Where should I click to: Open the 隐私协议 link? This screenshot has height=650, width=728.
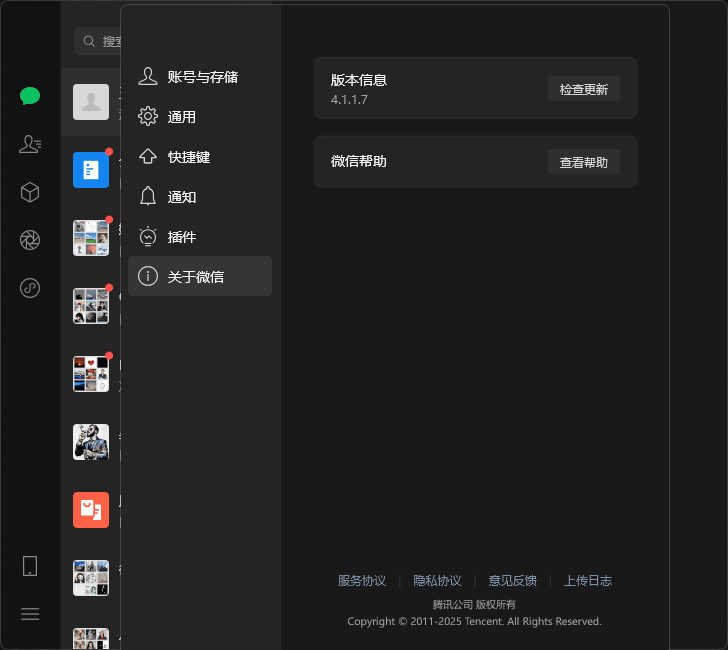pyautogui.click(x=437, y=581)
